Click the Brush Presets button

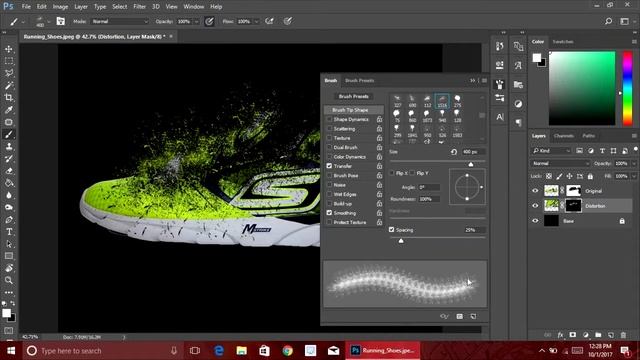pyautogui.click(x=353, y=96)
